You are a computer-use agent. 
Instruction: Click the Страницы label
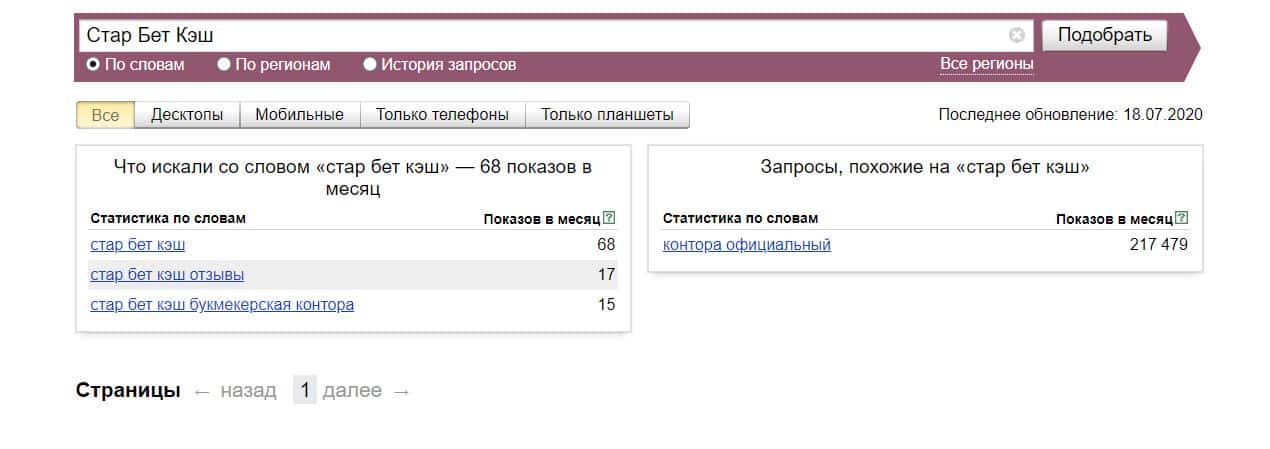pyautogui.click(x=128, y=391)
